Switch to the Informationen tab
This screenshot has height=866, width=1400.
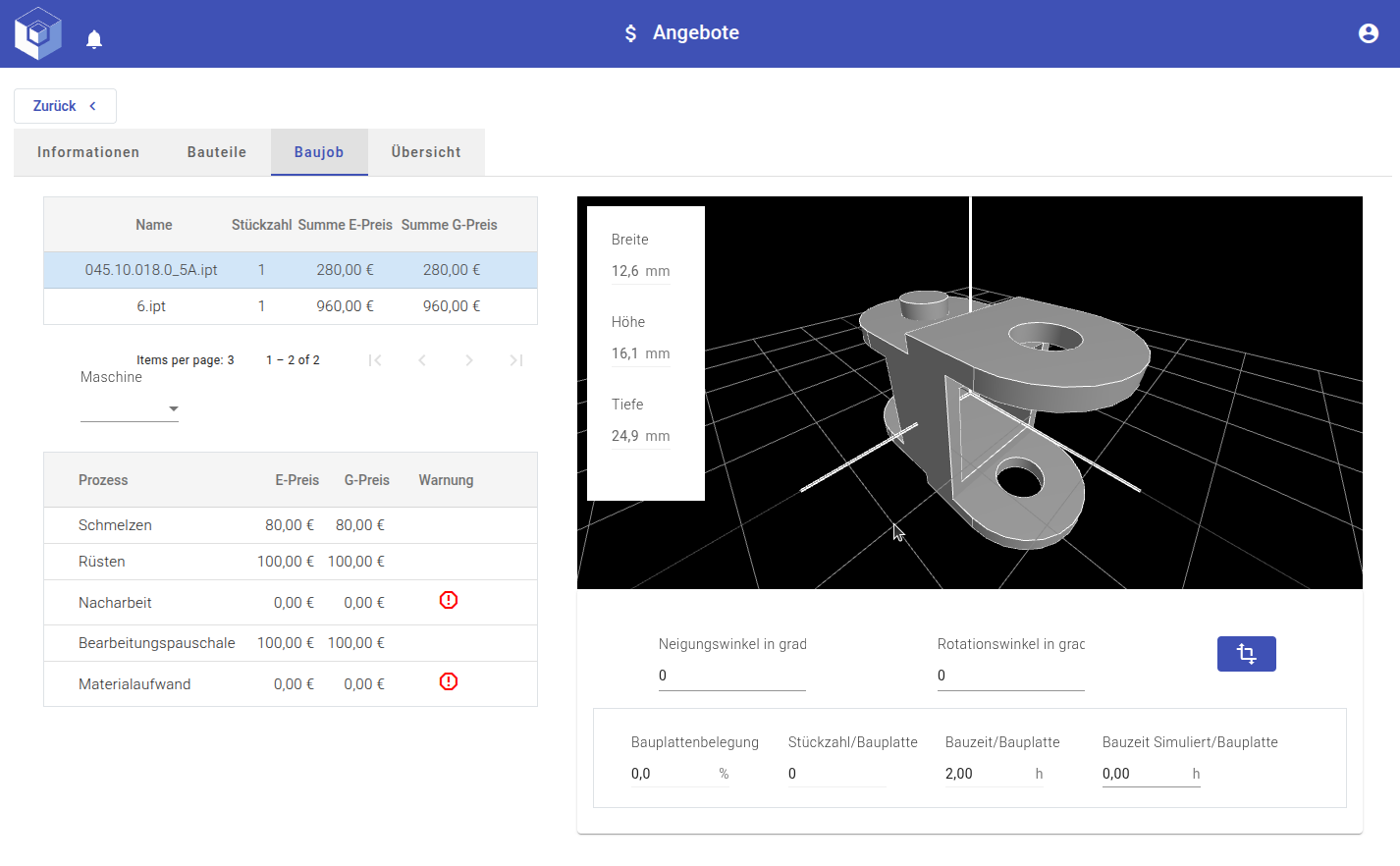tap(88, 152)
